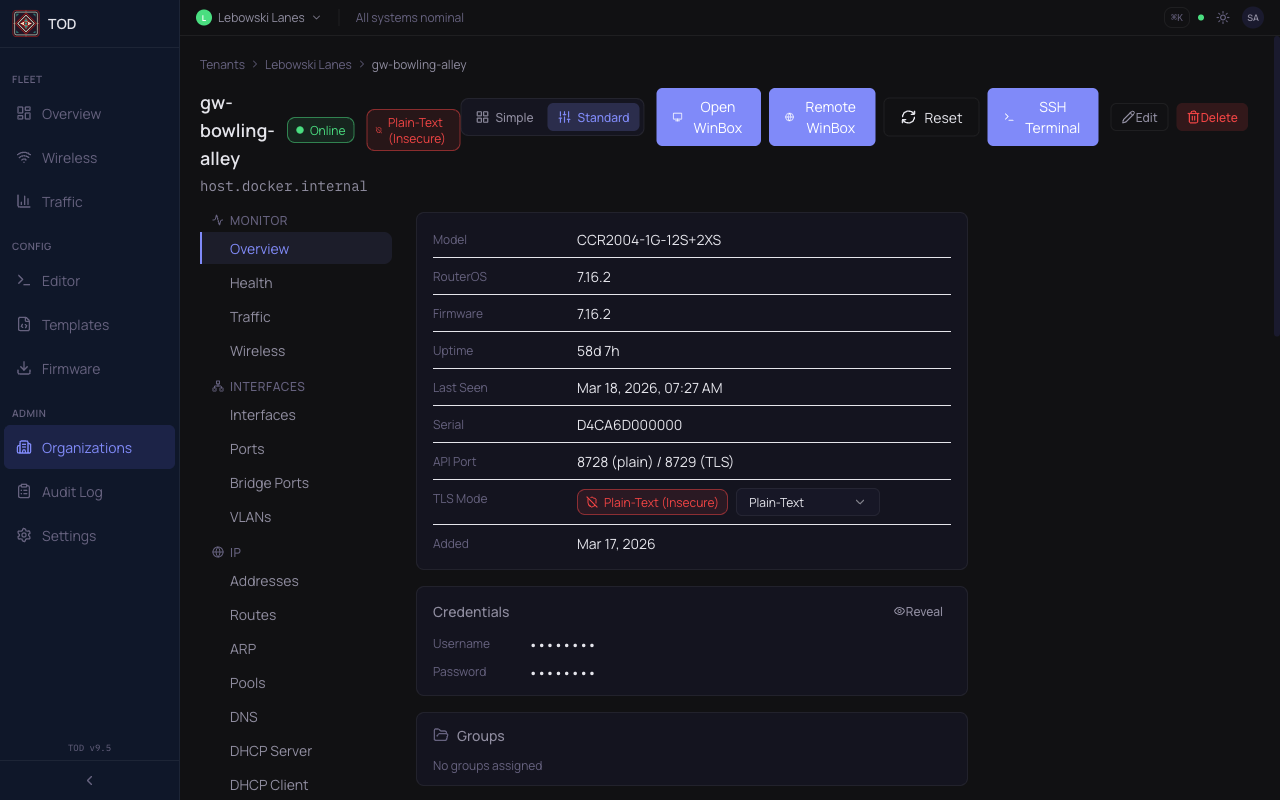Open the Traffic section via its chart icon
Viewport: 1280px width, 800px height.
tap(23, 201)
